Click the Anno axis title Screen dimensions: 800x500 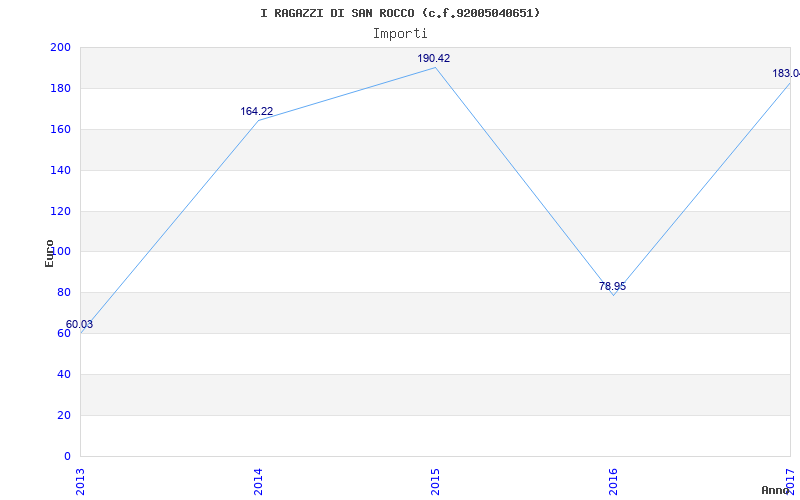pos(775,490)
